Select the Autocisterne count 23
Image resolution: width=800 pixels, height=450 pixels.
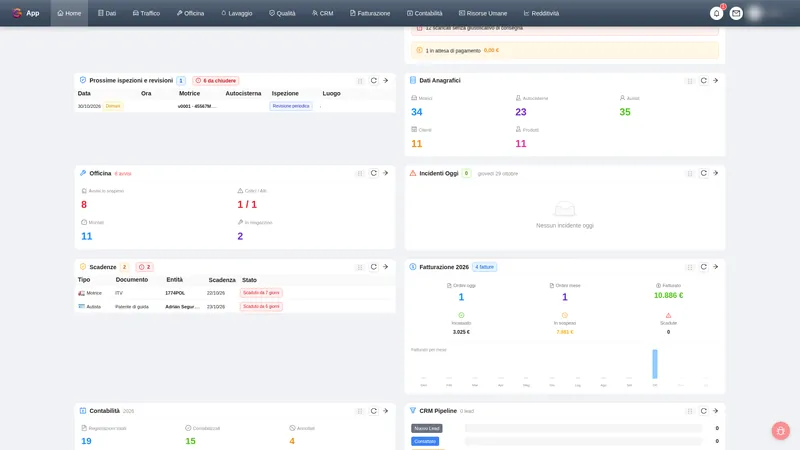pos(521,112)
